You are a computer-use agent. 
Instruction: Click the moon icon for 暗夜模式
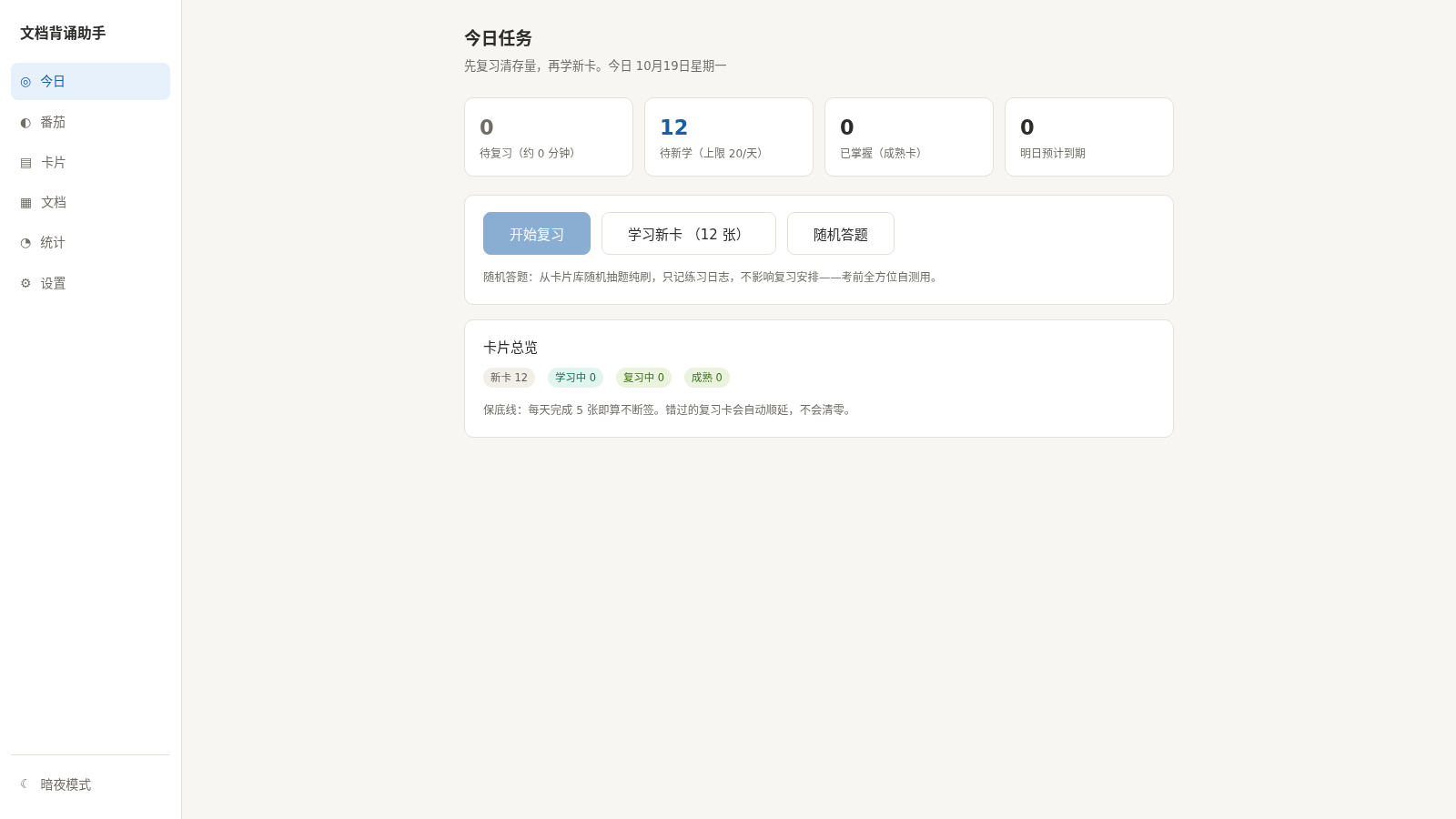tap(25, 784)
